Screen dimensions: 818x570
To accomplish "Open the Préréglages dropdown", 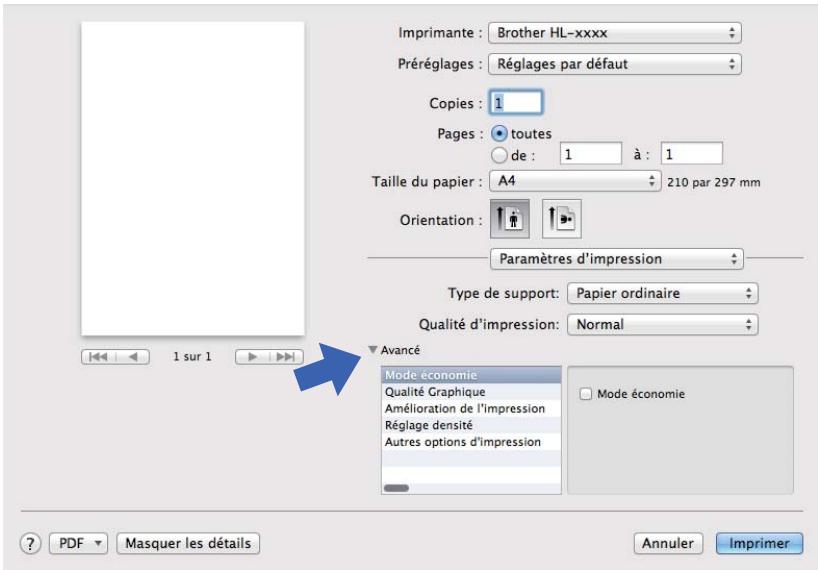I will pos(615,64).
